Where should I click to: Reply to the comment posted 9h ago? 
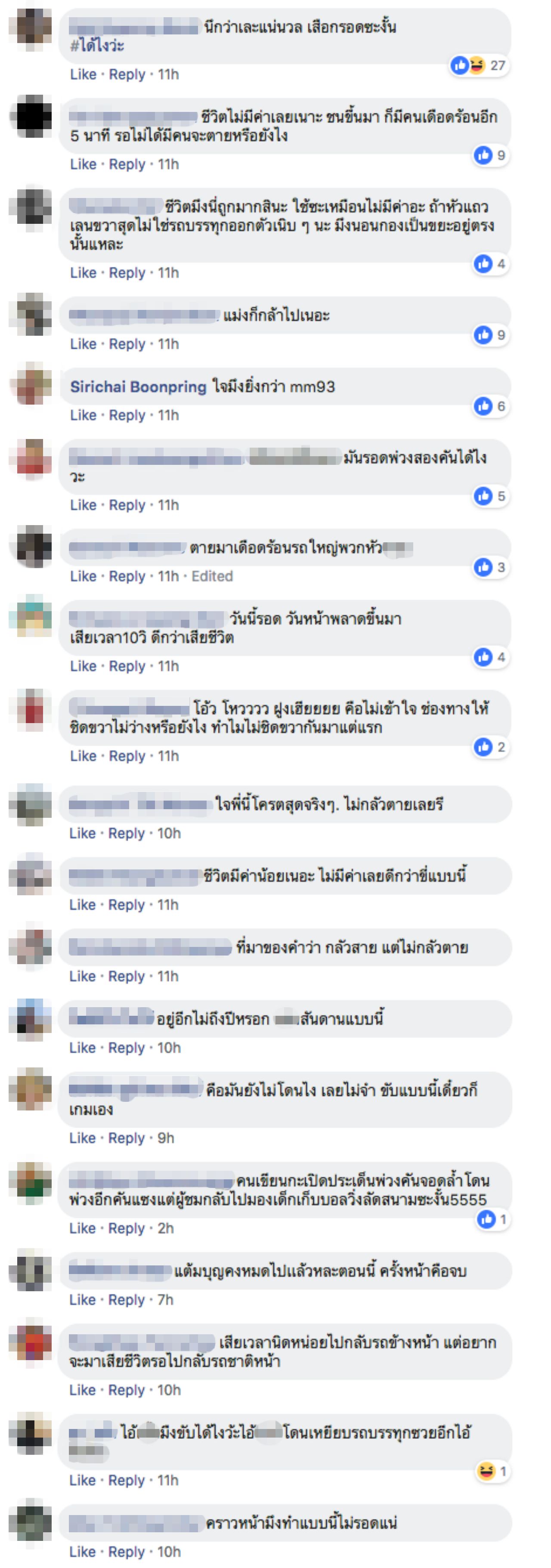[x=127, y=1138]
